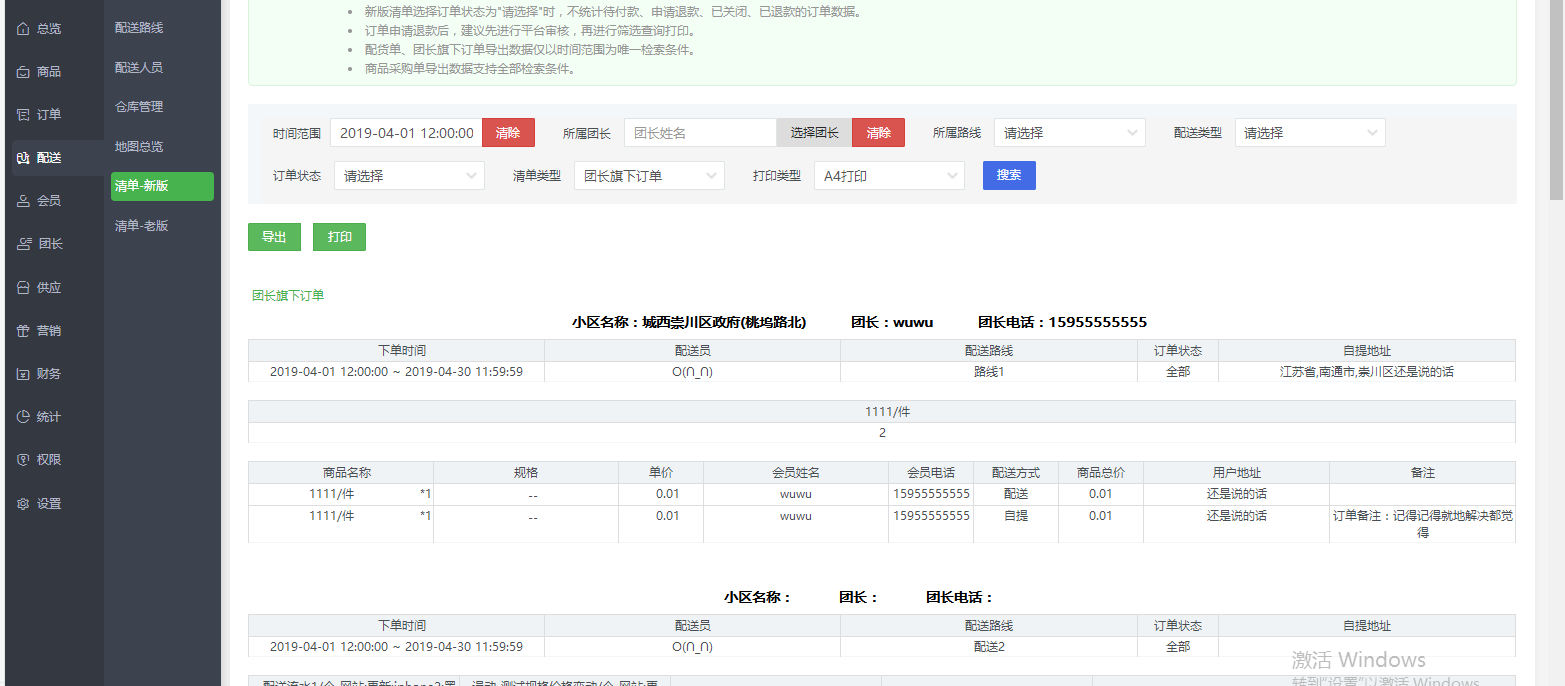Open the 商品 products icon in sidebar
1565x686 pixels.
point(23,72)
